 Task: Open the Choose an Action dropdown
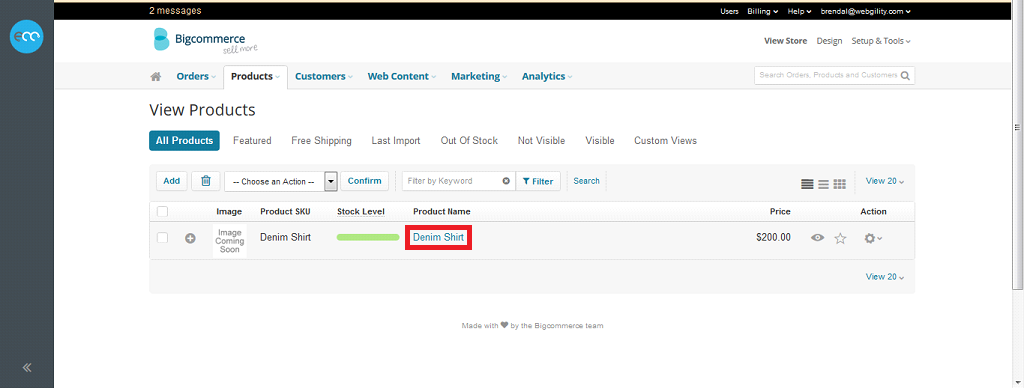point(281,182)
